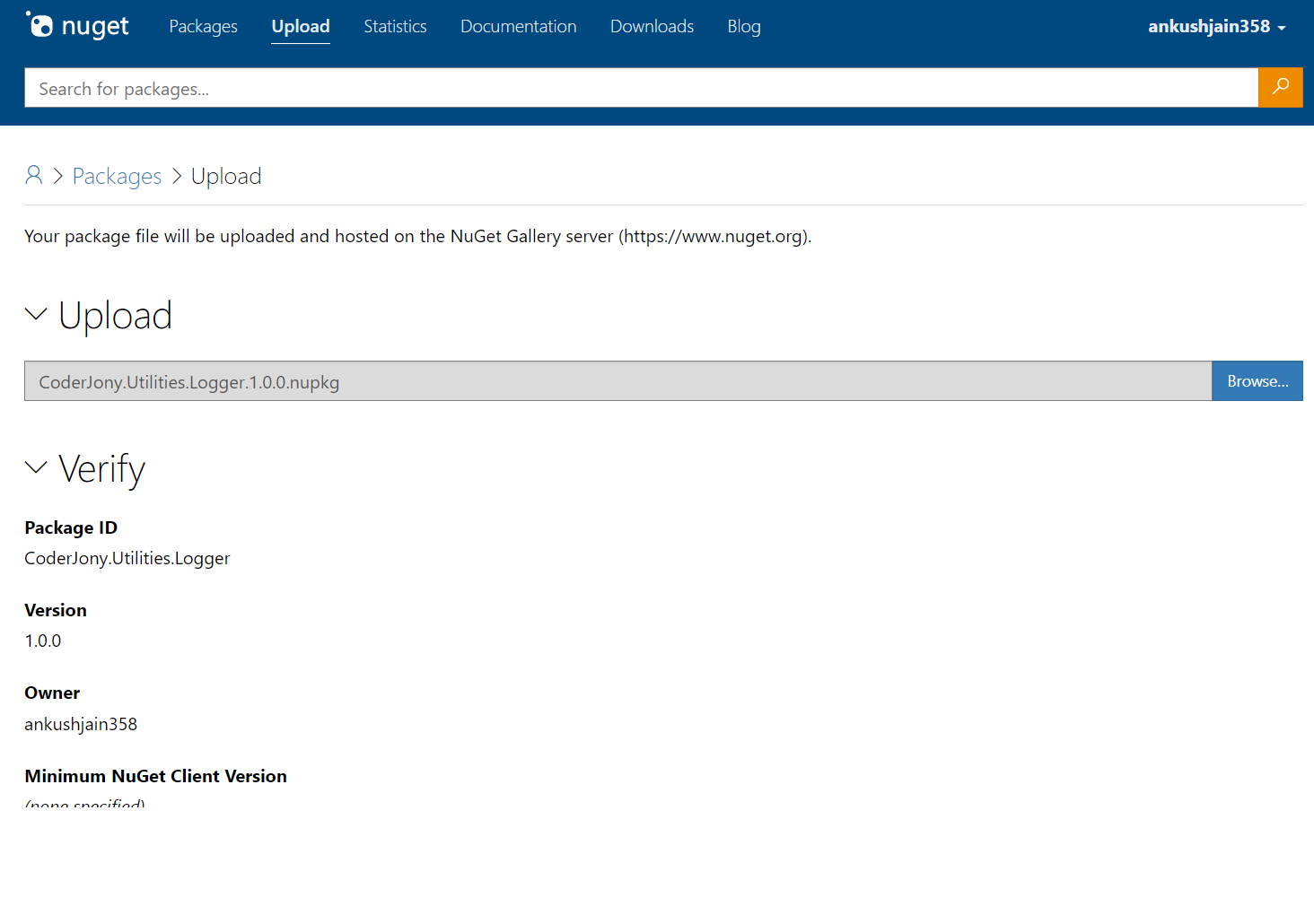Click the Browse... file button
Screen dimensions: 1314x924
click(x=1257, y=381)
